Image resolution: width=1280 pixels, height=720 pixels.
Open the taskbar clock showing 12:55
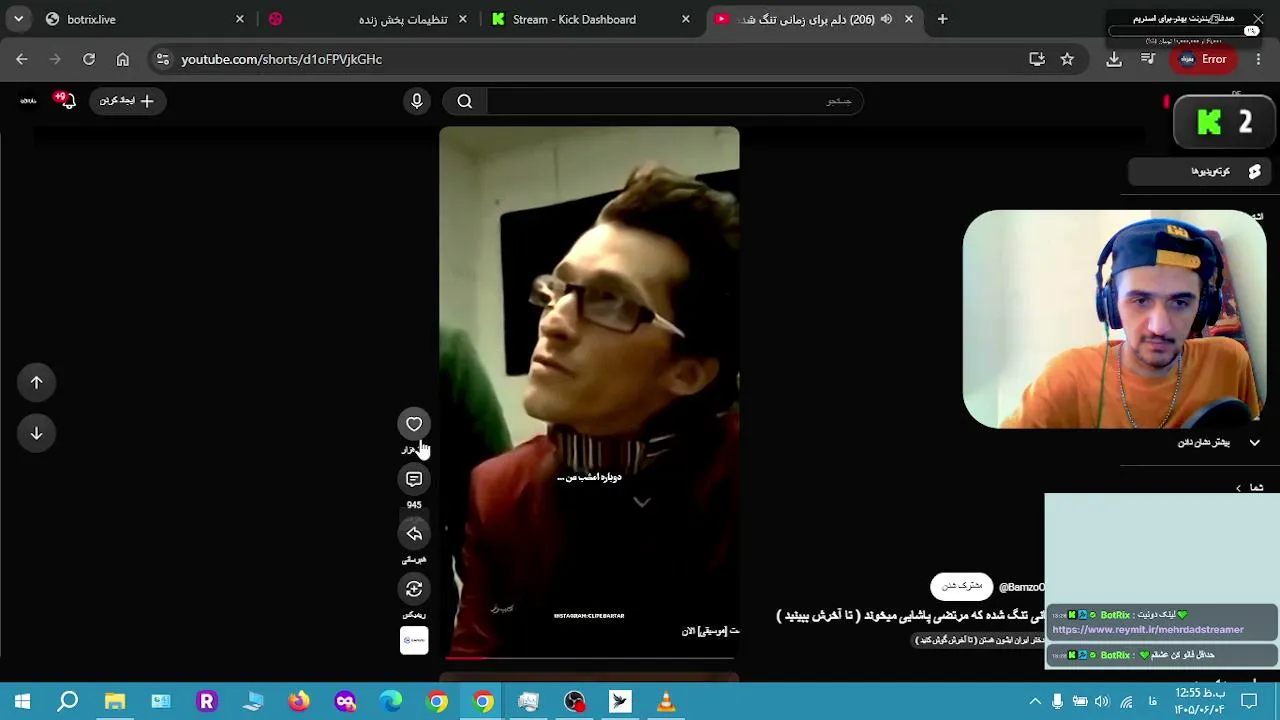coord(1199,701)
